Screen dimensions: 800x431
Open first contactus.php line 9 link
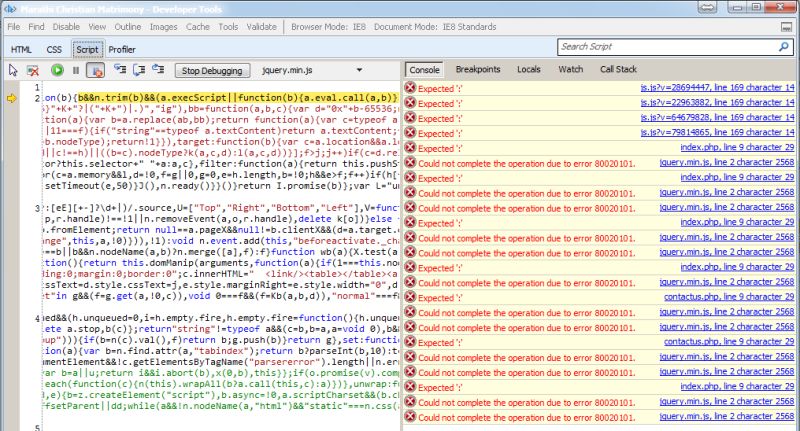click(729, 297)
